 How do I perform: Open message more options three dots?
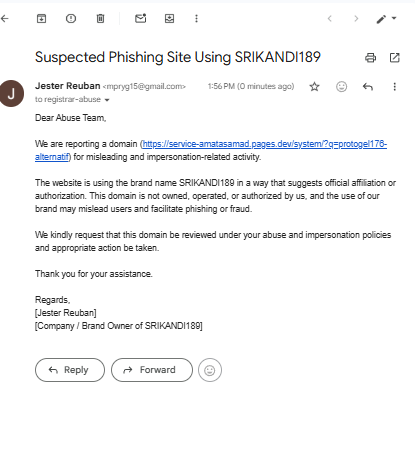coord(395,87)
